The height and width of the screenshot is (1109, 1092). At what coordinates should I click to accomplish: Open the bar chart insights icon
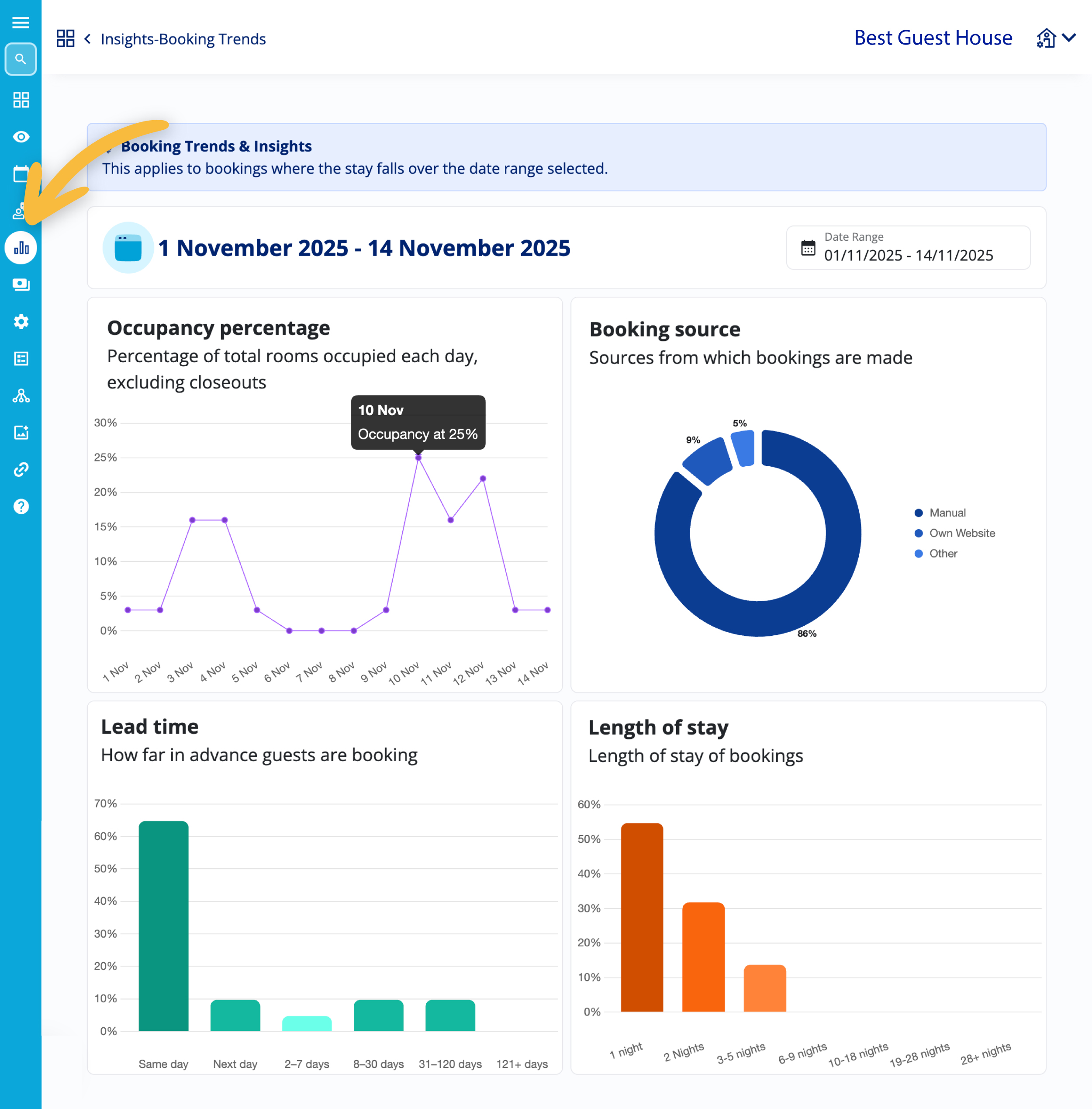coord(21,248)
